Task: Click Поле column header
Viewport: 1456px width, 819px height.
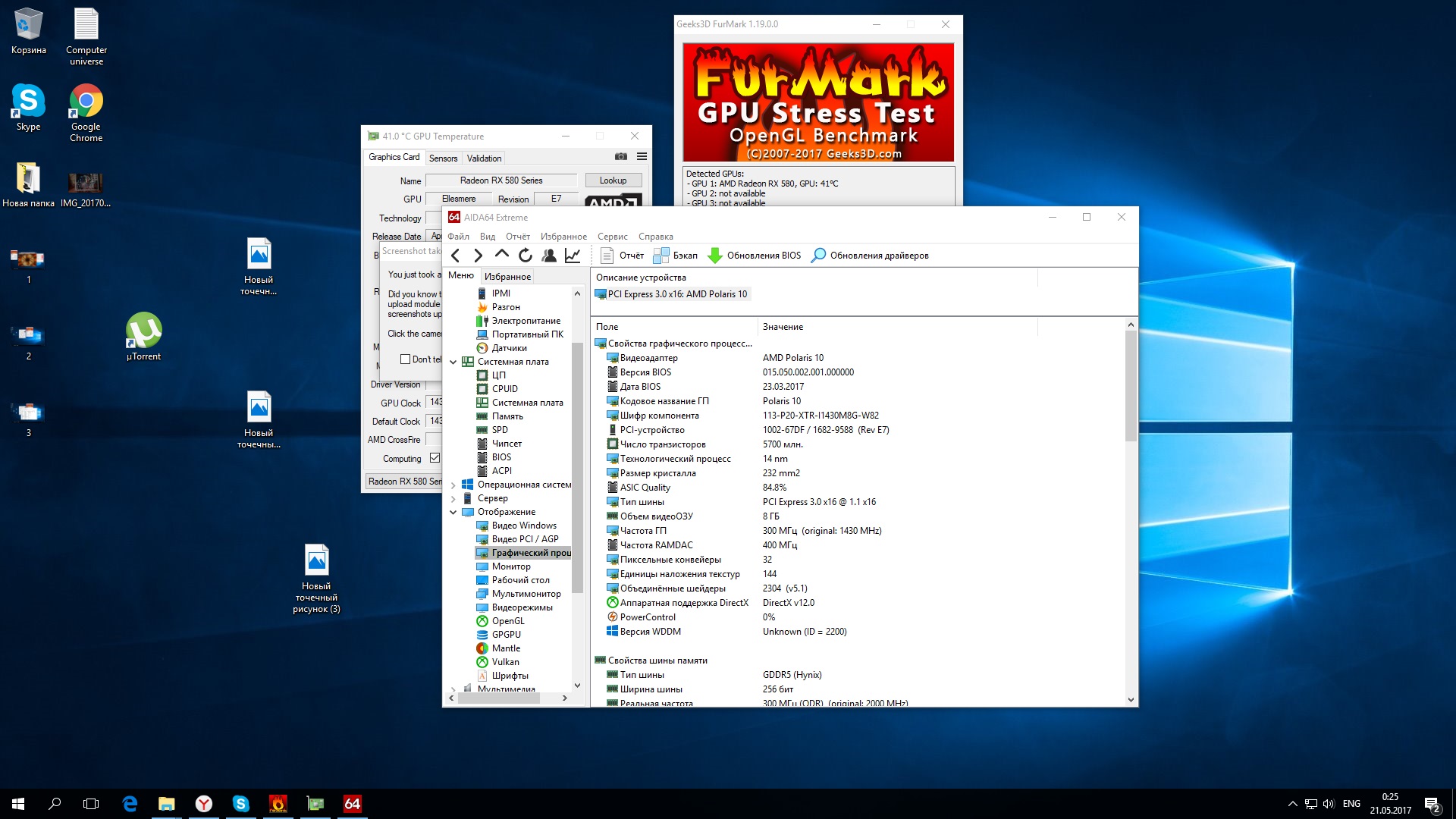Action: (x=674, y=327)
